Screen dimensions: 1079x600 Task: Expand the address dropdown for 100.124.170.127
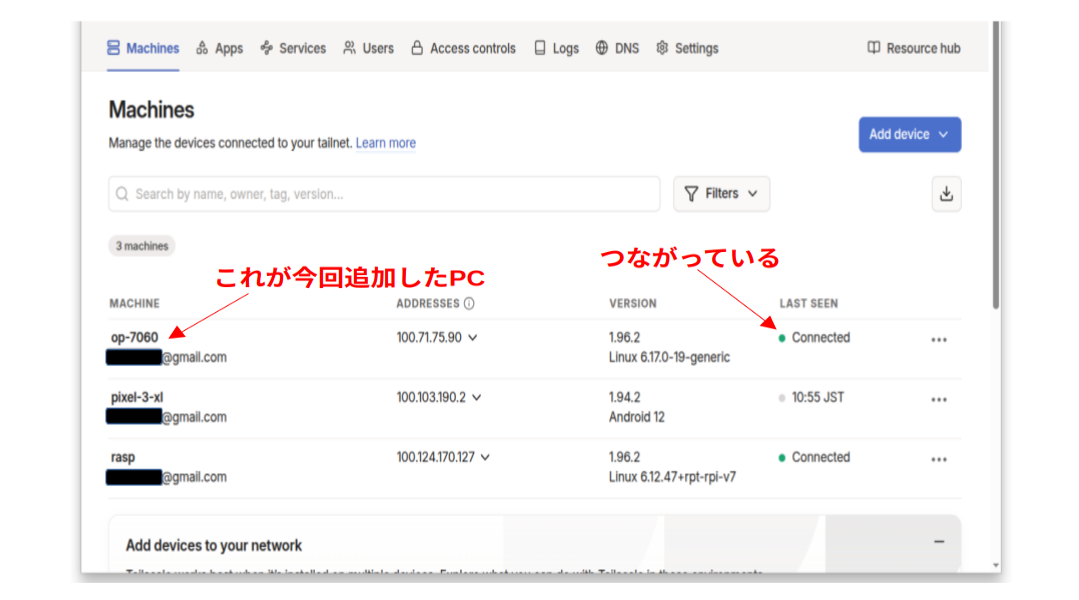tap(485, 458)
